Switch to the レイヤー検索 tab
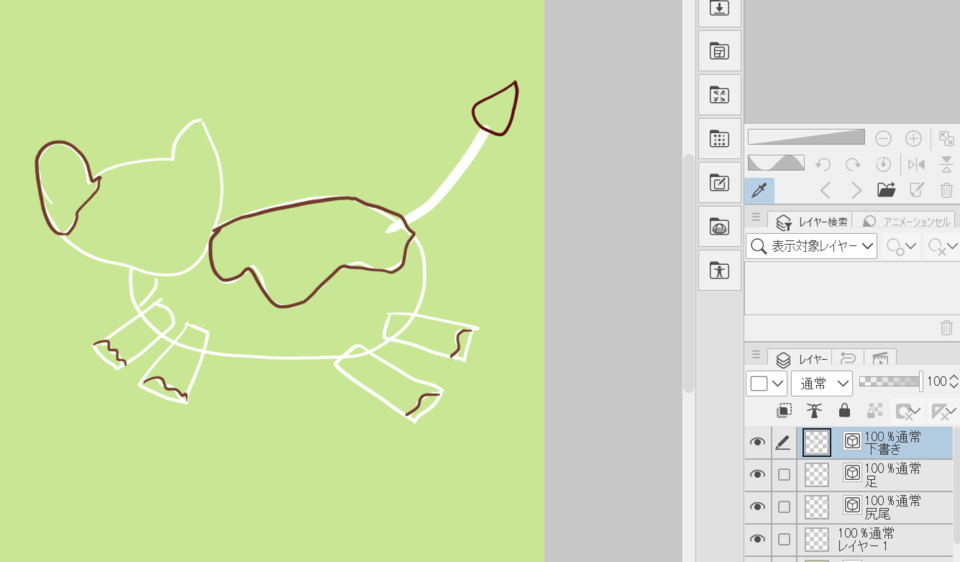 (812, 222)
